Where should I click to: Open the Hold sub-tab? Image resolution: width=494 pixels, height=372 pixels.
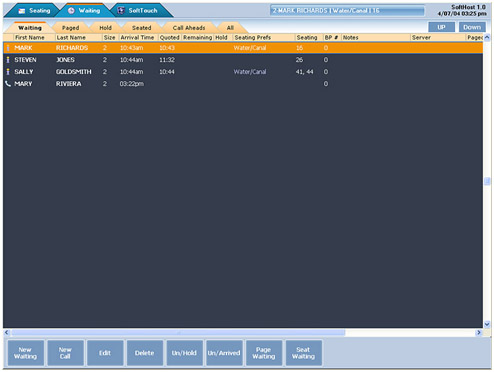105,28
